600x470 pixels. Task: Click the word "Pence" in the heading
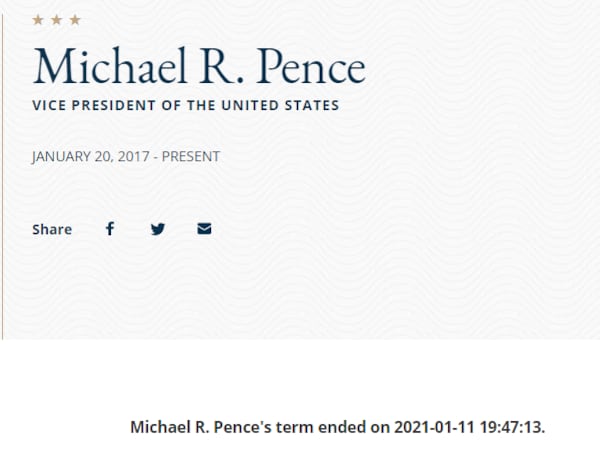(x=310, y=65)
